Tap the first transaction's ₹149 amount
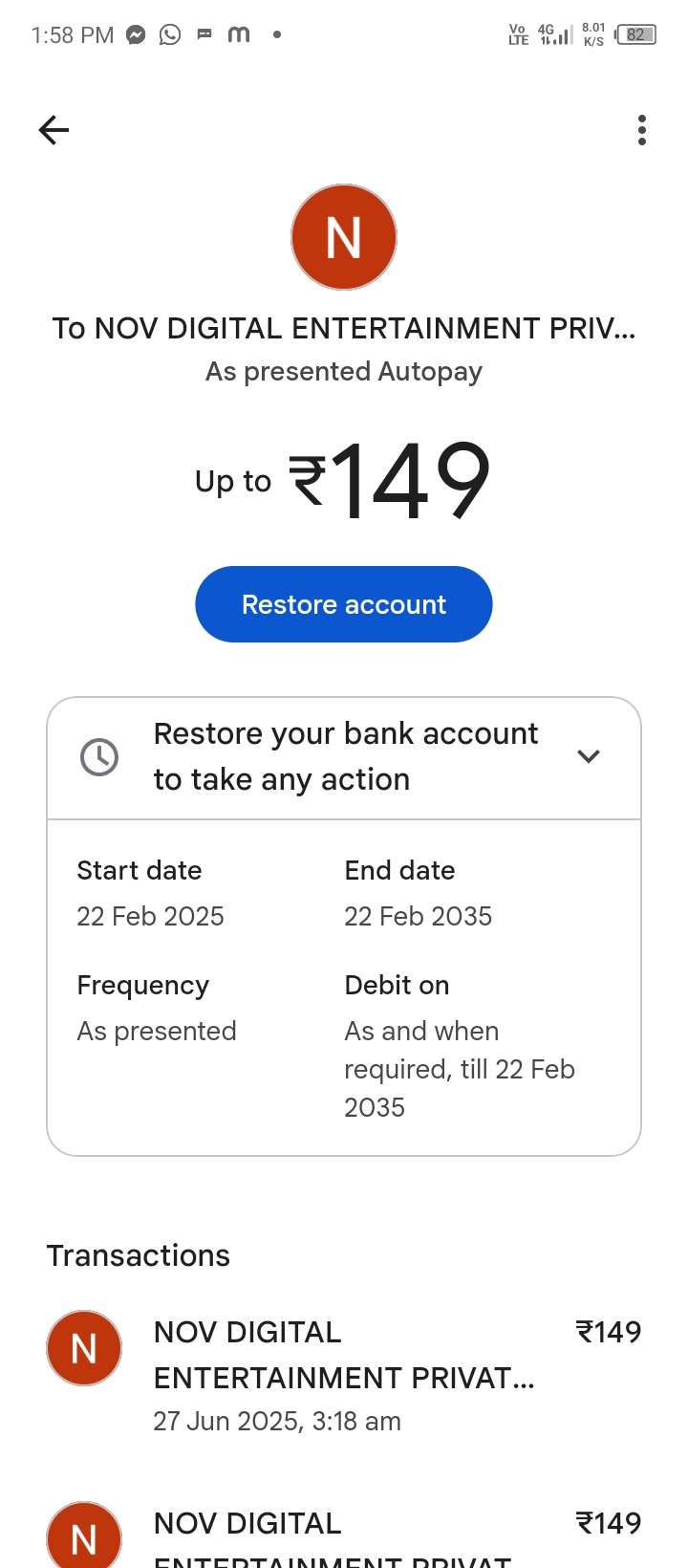Viewport: 688px width, 1568px height. (x=609, y=1332)
